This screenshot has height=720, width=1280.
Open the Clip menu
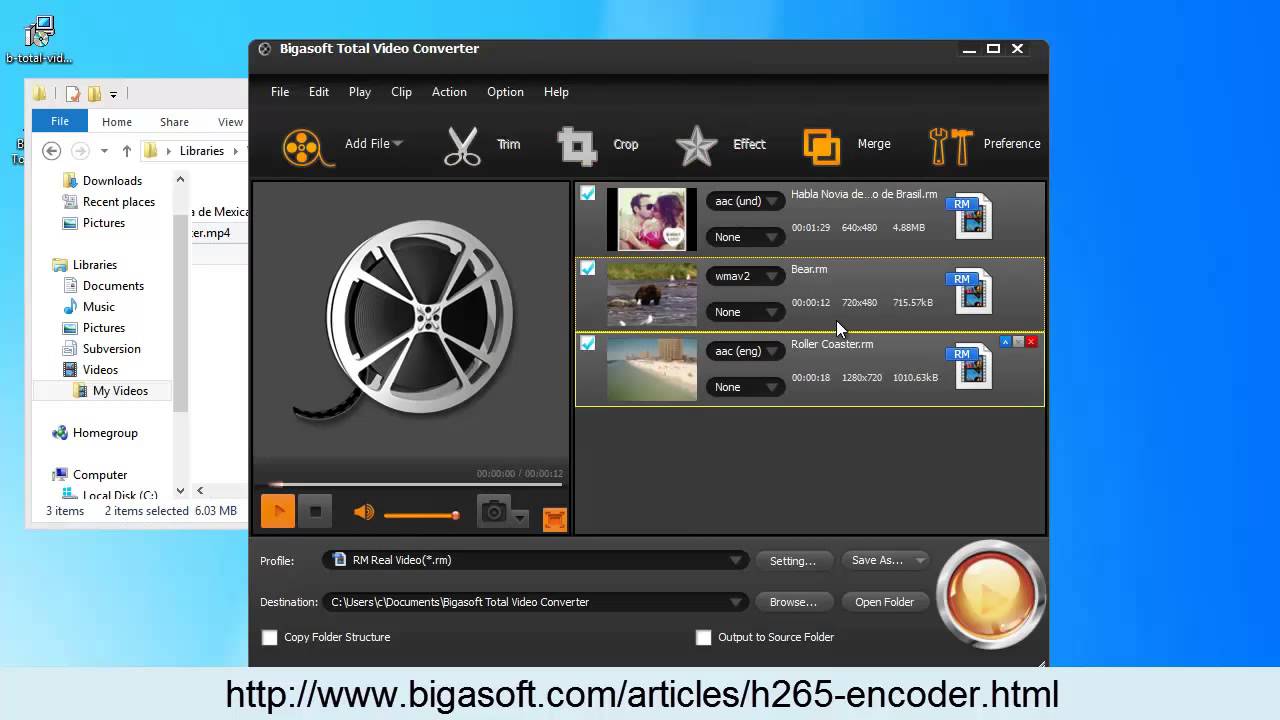[401, 92]
